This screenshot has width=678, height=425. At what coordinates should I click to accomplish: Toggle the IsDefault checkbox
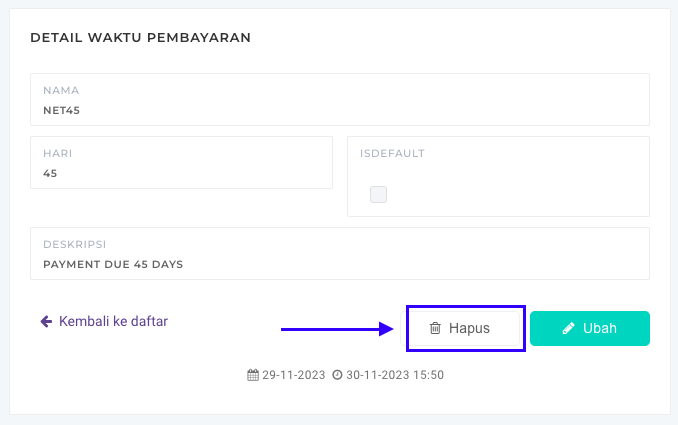point(378,194)
